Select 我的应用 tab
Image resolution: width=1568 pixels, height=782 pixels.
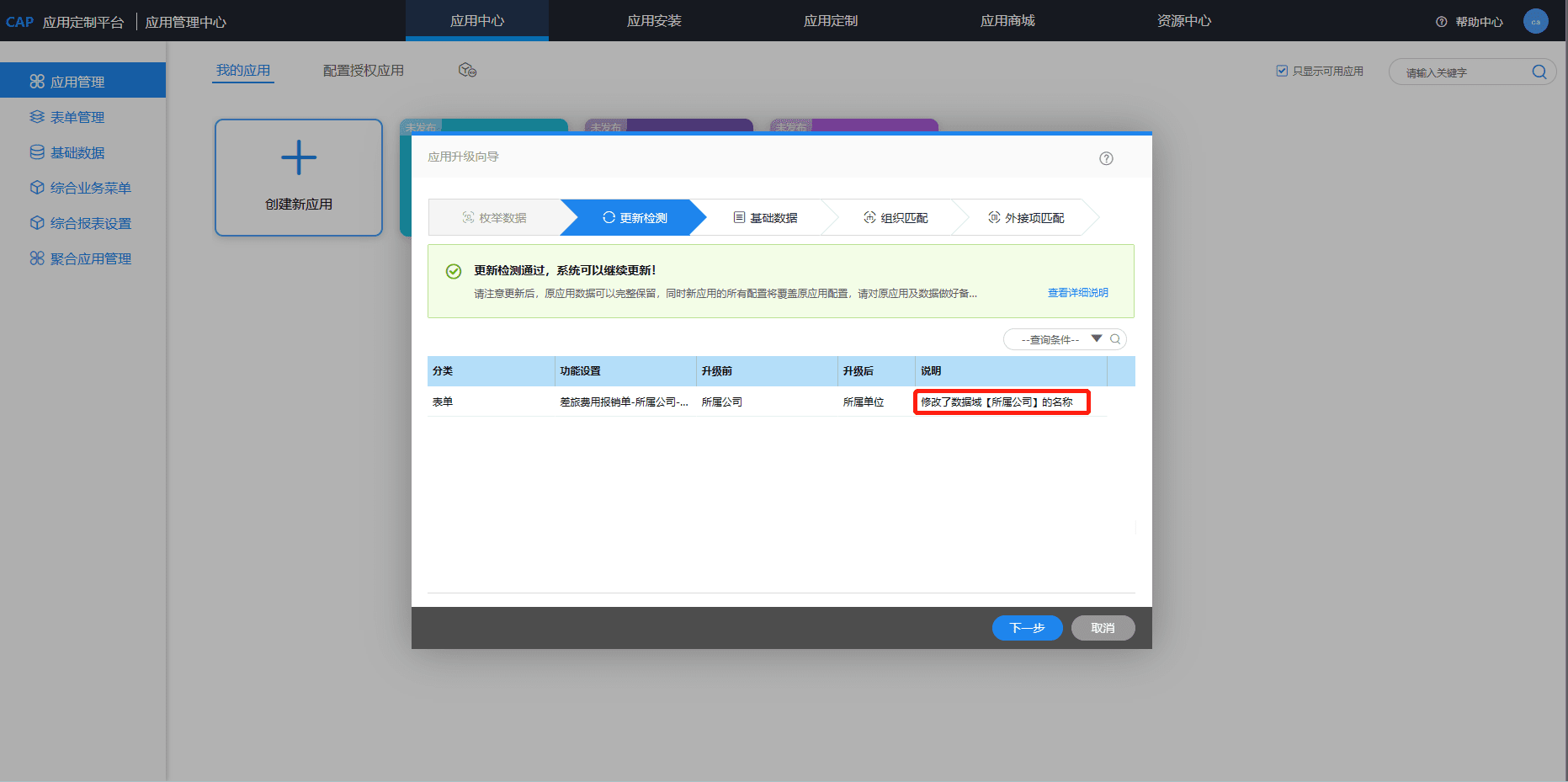coord(243,71)
